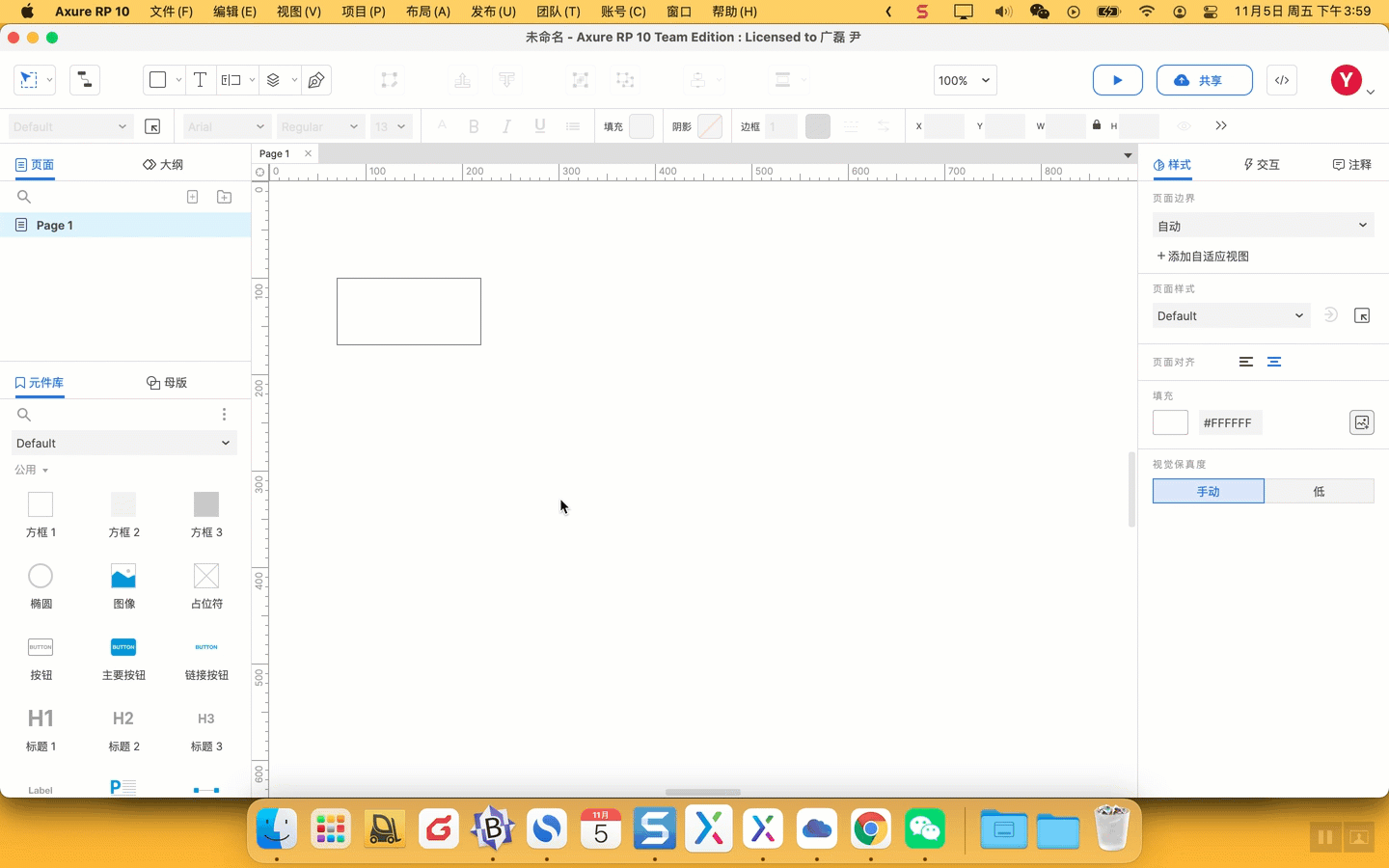Screen dimensions: 1389x868
Task: Select 手动 visual fidelity button
Action: (1209, 491)
